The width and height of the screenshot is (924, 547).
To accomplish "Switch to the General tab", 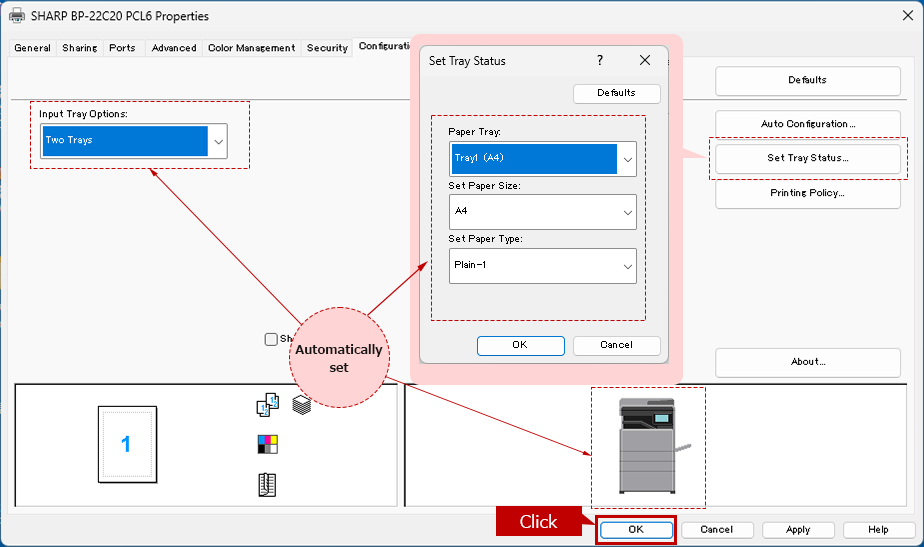I will click(x=32, y=48).
